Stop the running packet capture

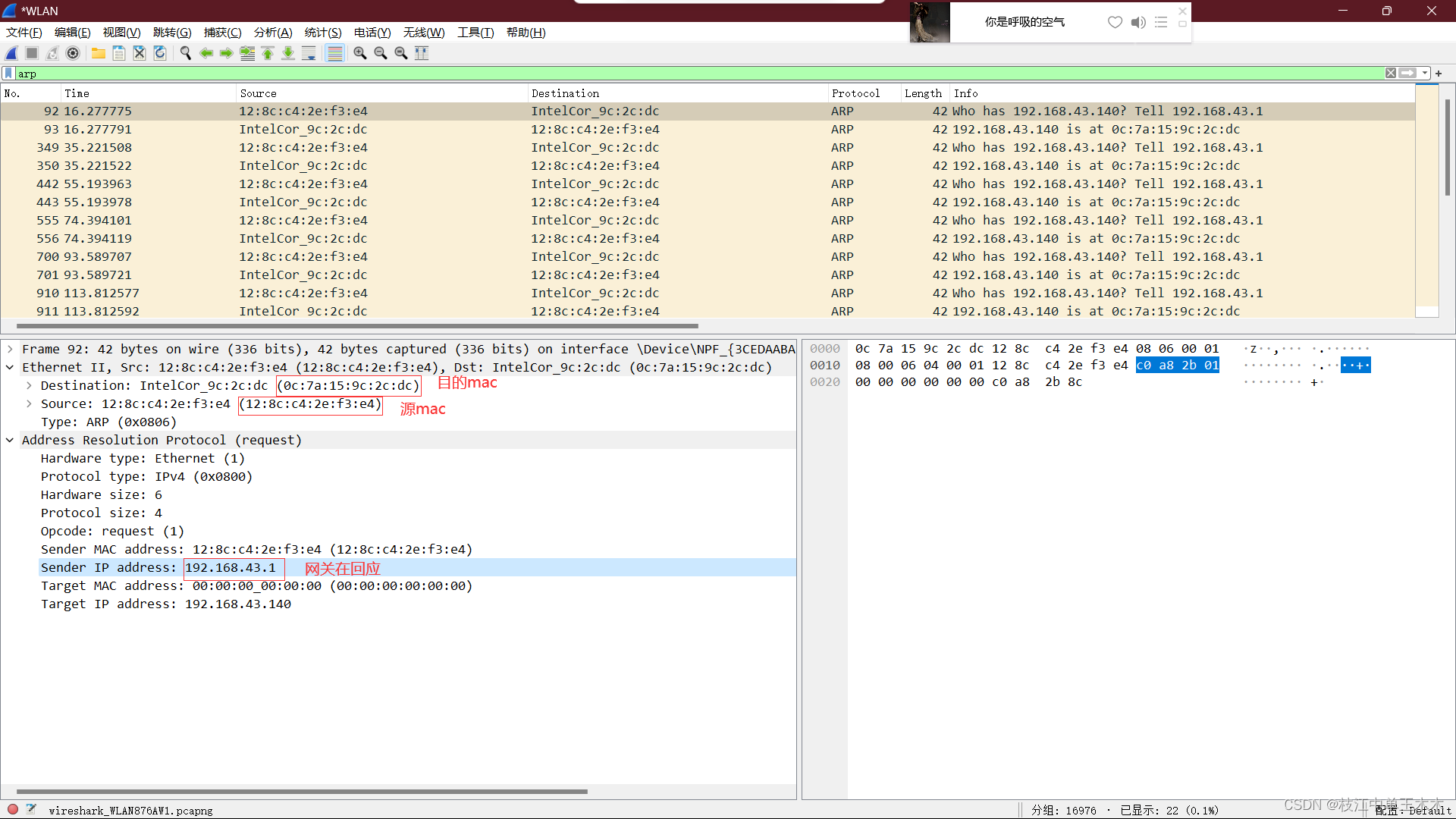[x=32, y=53]
